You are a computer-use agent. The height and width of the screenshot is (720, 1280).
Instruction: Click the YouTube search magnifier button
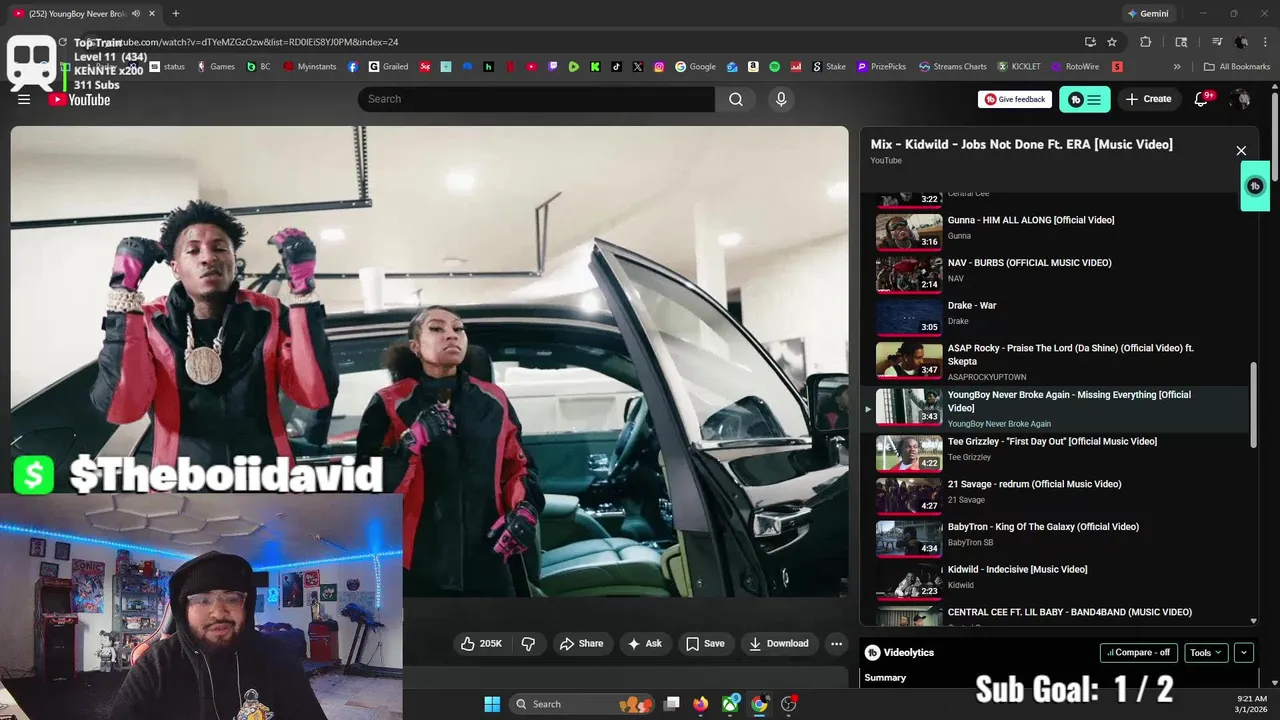736,99
